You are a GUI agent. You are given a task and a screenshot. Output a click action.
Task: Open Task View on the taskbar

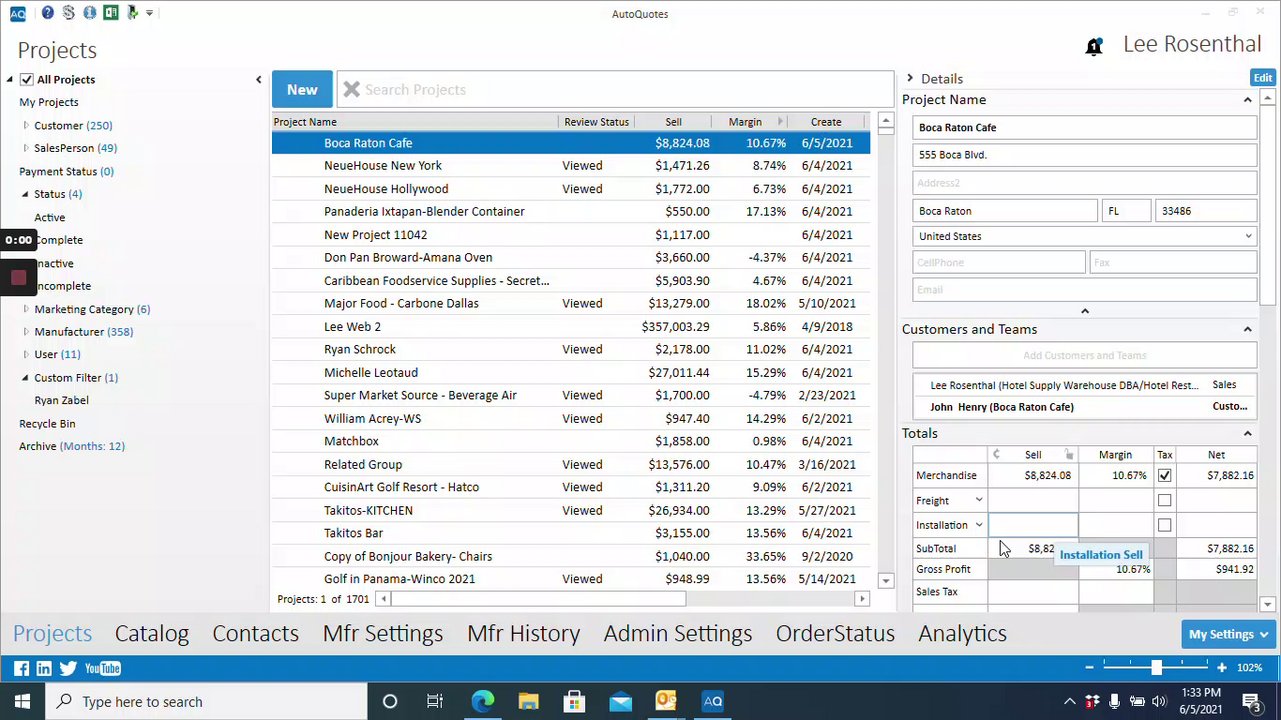click(435, 702)
